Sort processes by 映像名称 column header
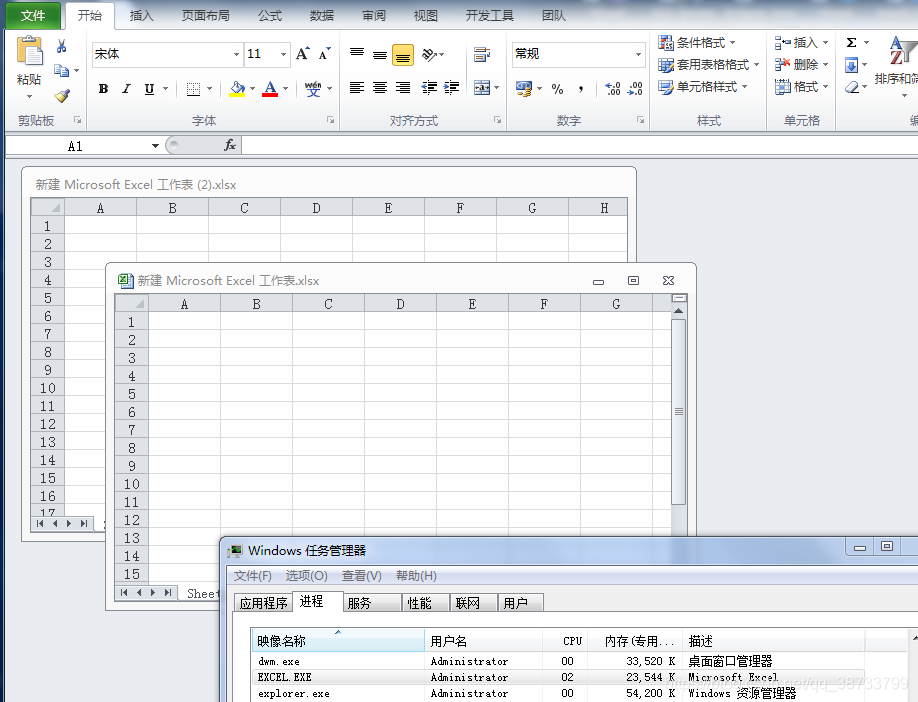 tap(338, 641)
